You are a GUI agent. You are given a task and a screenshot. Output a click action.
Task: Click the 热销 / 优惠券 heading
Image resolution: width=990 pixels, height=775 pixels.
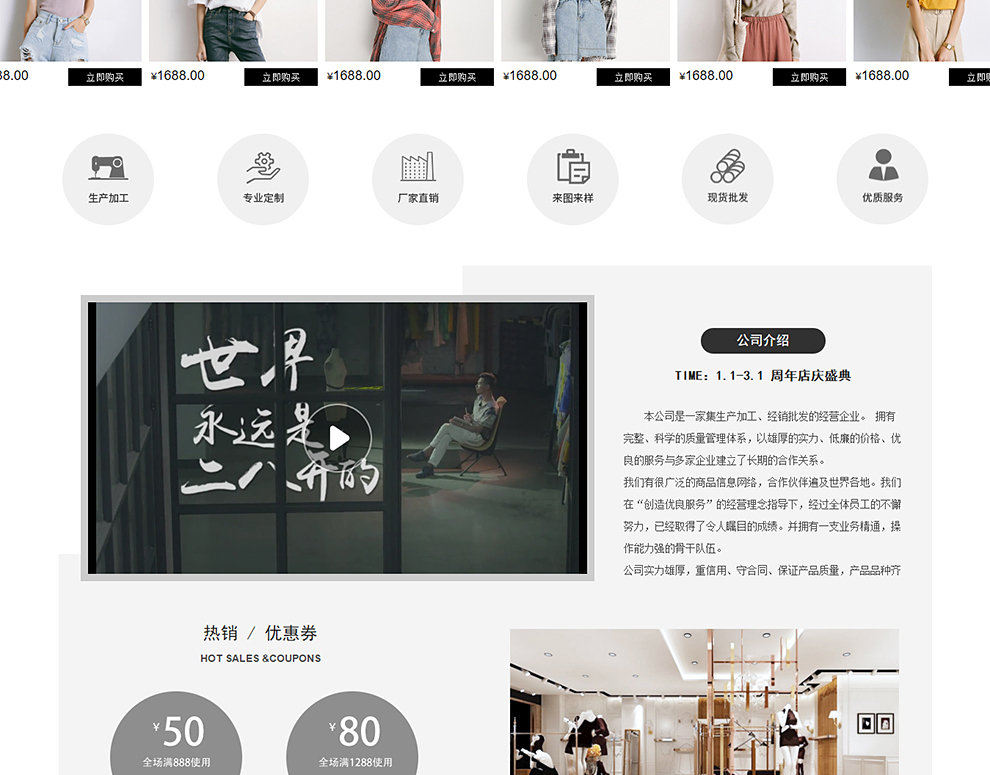coord(260,633)
